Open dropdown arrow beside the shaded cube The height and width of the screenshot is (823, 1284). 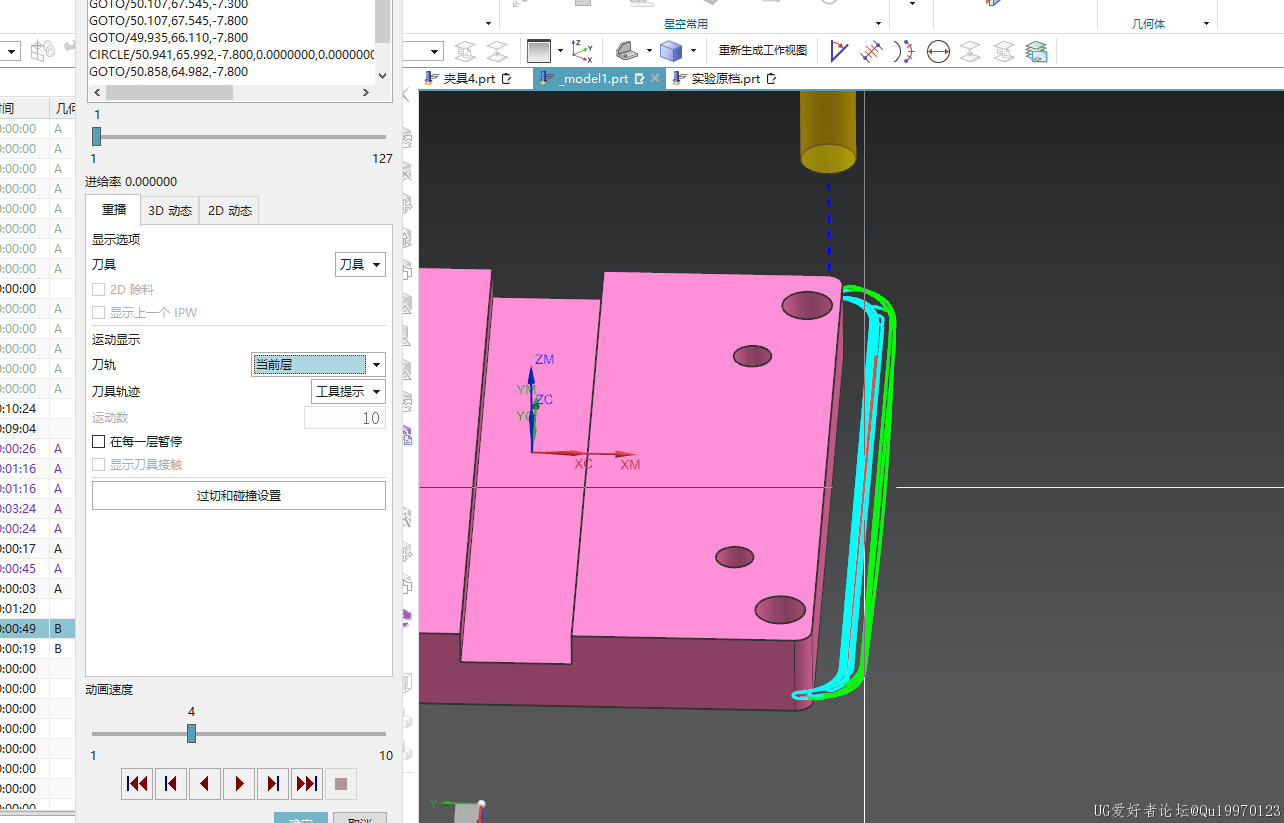click(693, 50)
